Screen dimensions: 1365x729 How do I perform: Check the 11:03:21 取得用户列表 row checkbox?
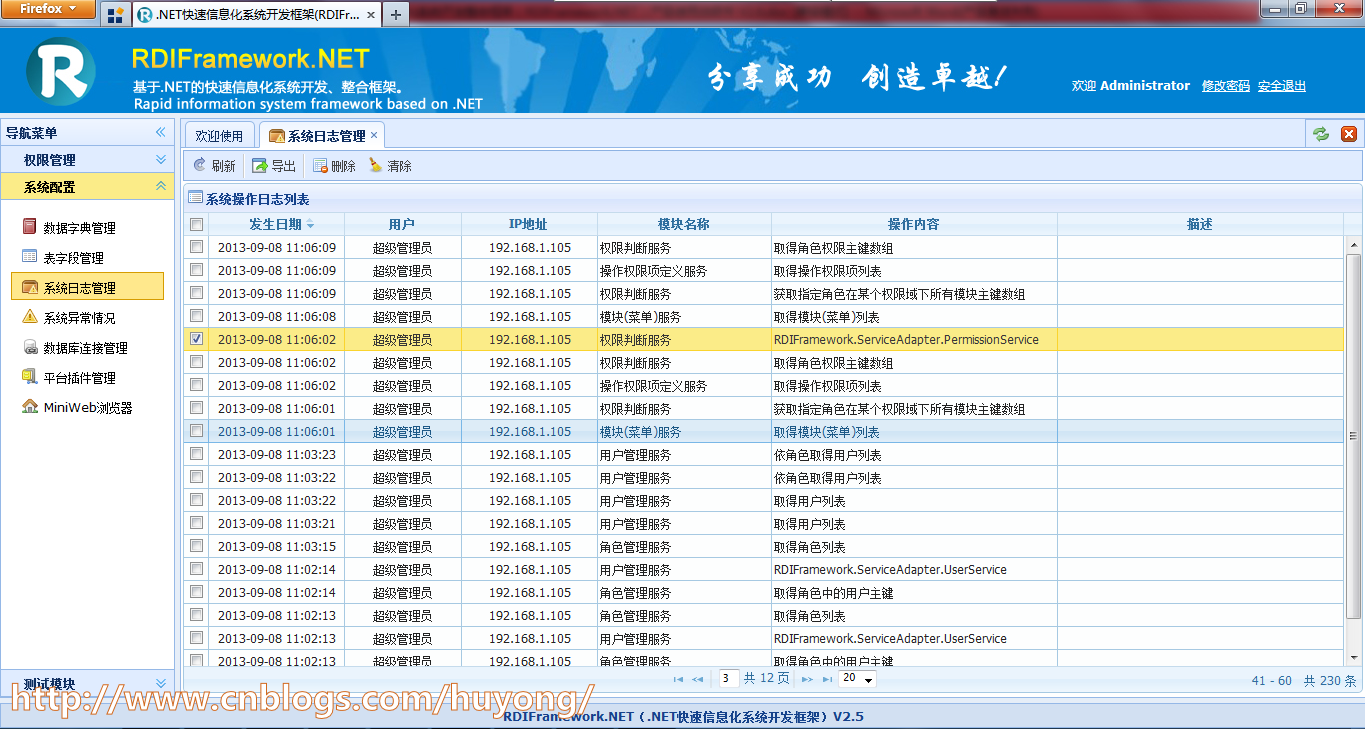197,523
